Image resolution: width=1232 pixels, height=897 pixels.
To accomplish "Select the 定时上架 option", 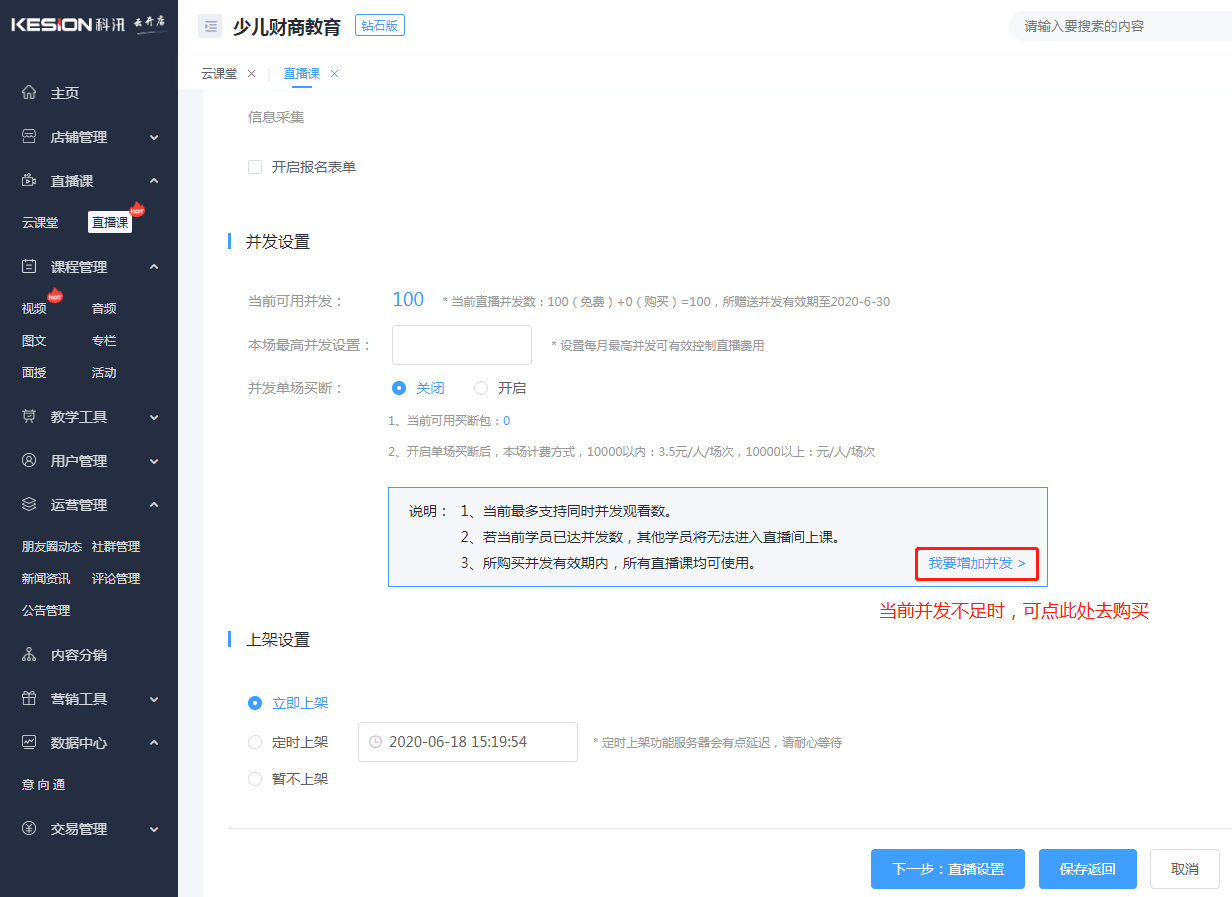I will coord(255,742).
